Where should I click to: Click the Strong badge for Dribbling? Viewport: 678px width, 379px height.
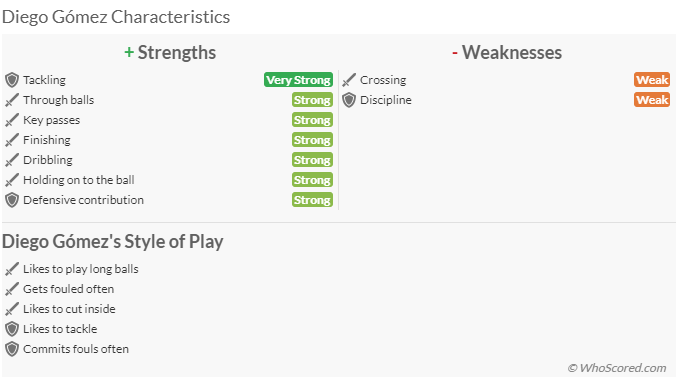[312, 160]
